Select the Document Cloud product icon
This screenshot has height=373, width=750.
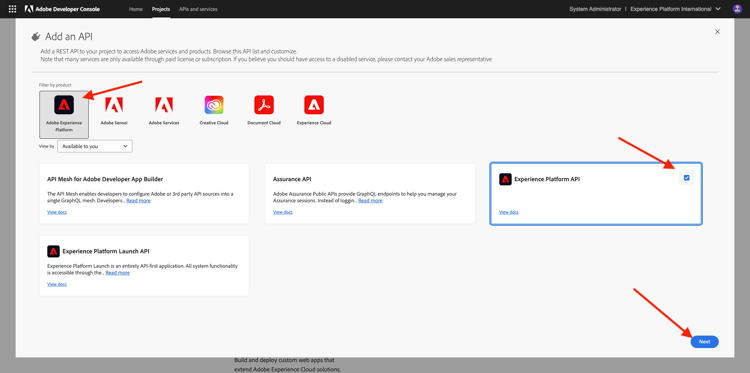(264, 105)
